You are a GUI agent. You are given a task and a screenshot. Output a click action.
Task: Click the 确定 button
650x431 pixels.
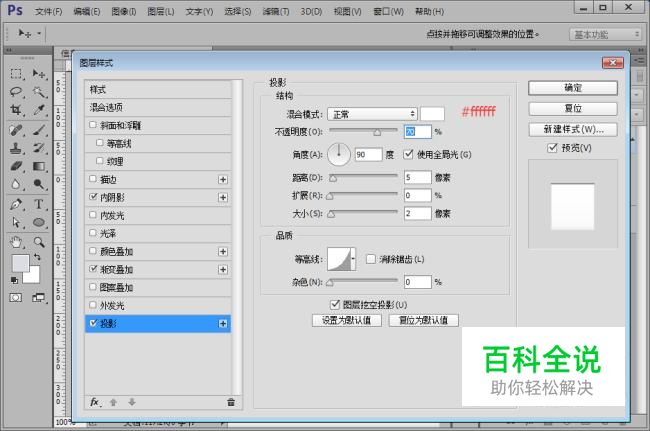pos(573,88)
